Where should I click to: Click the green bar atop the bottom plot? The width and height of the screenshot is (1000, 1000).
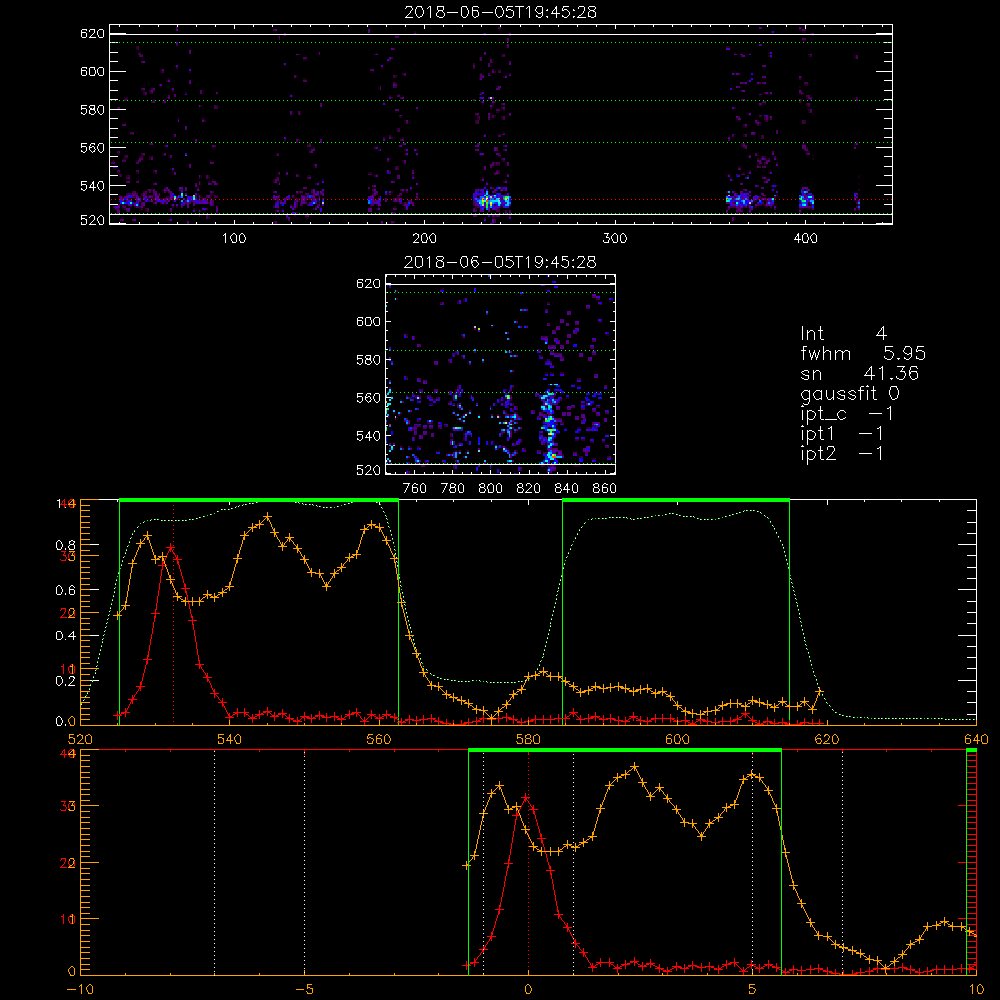(625, 750)
